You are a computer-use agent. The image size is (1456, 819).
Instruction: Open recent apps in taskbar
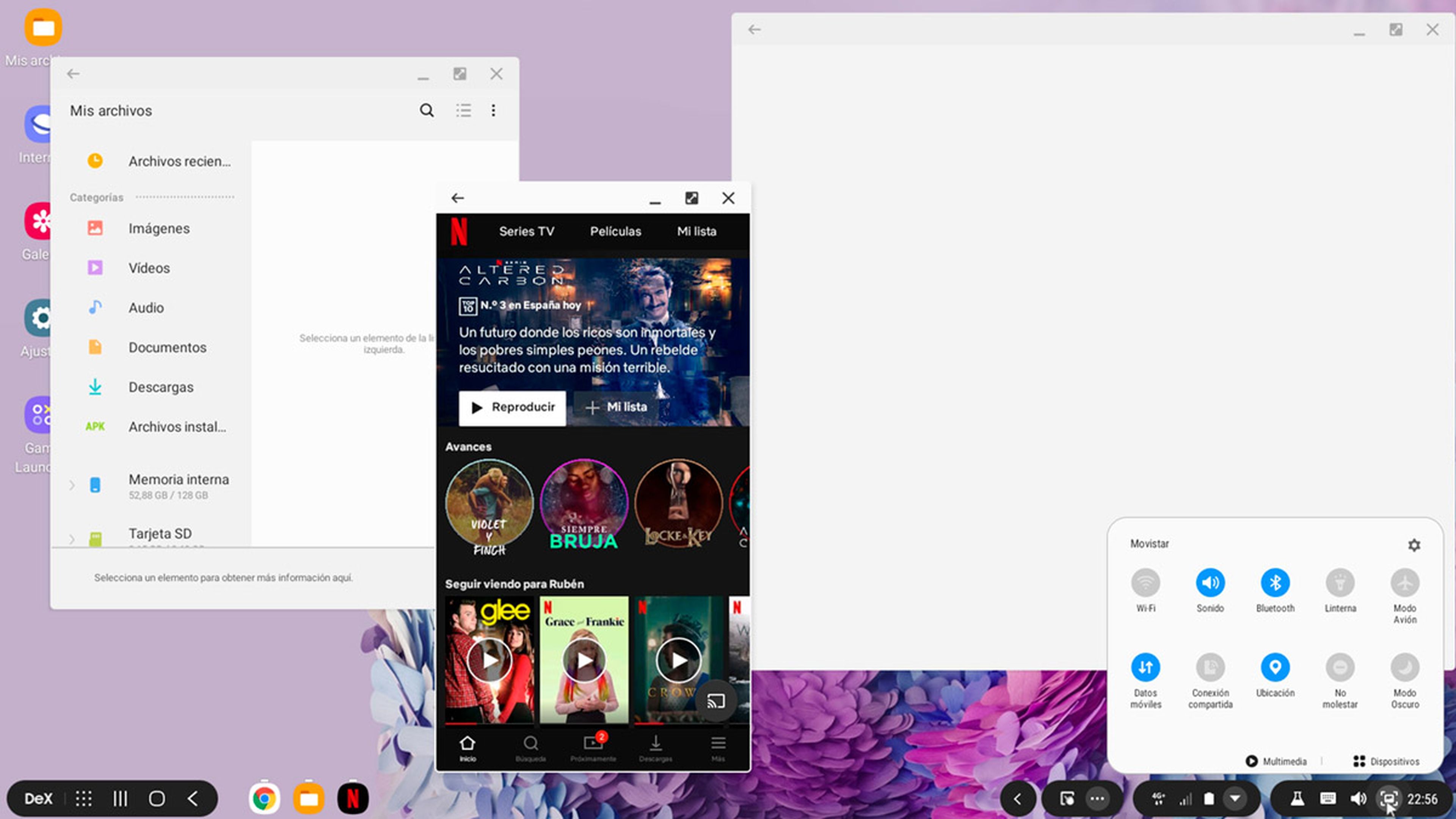[x=120, y=799]
